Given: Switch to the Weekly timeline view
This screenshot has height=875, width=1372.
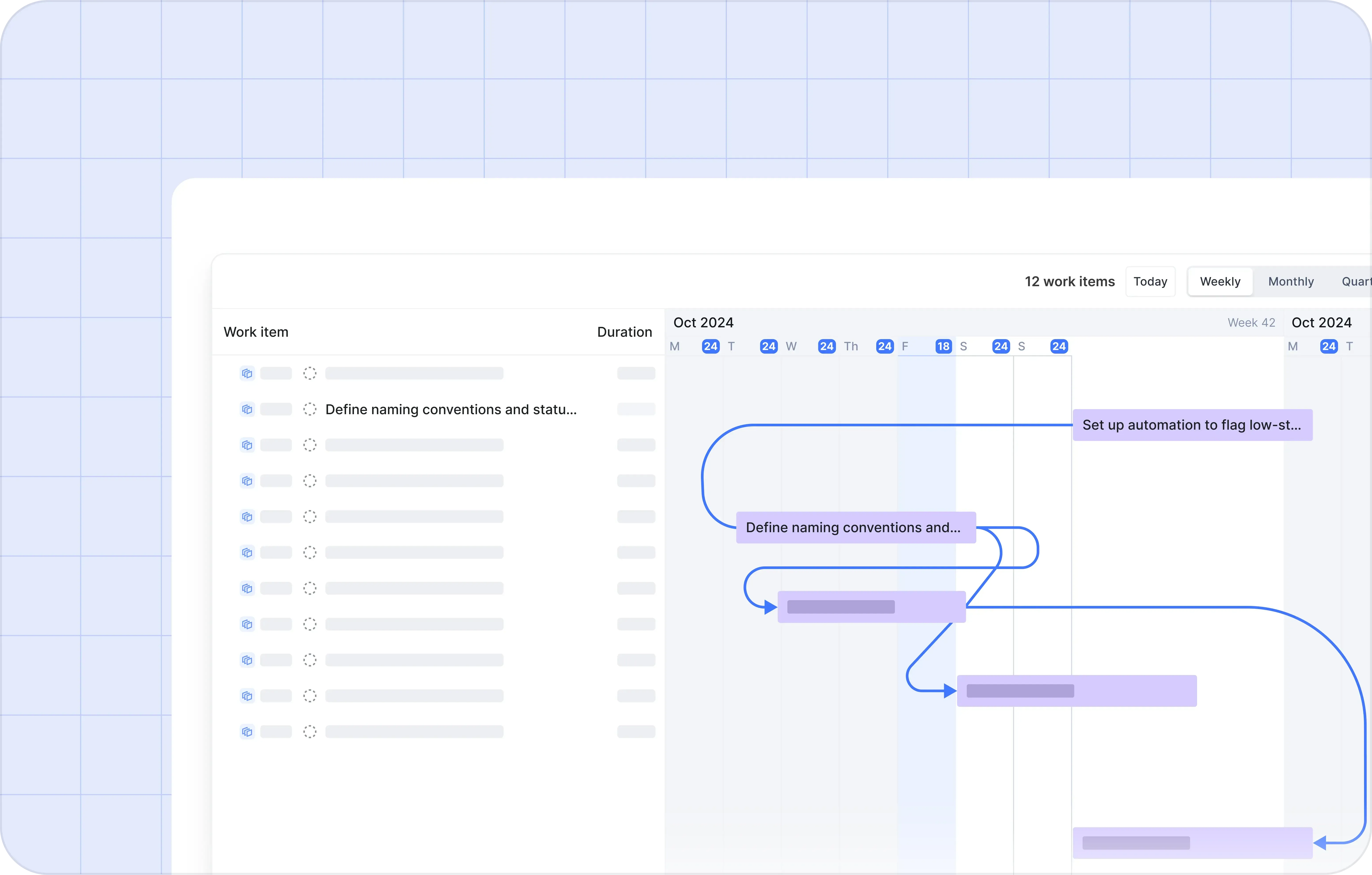Looking at the screenshot, I should [x=1220, y=281].
